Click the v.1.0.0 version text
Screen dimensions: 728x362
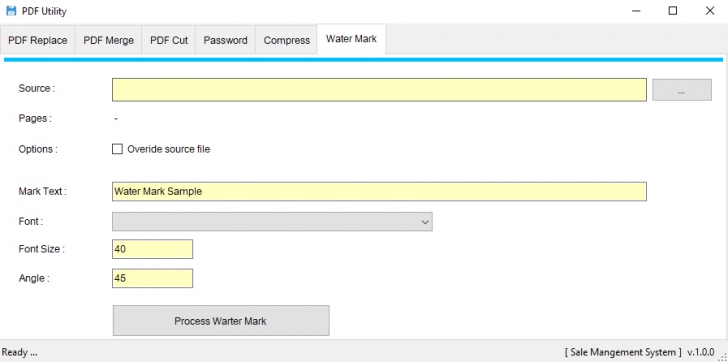click(701, 352)
